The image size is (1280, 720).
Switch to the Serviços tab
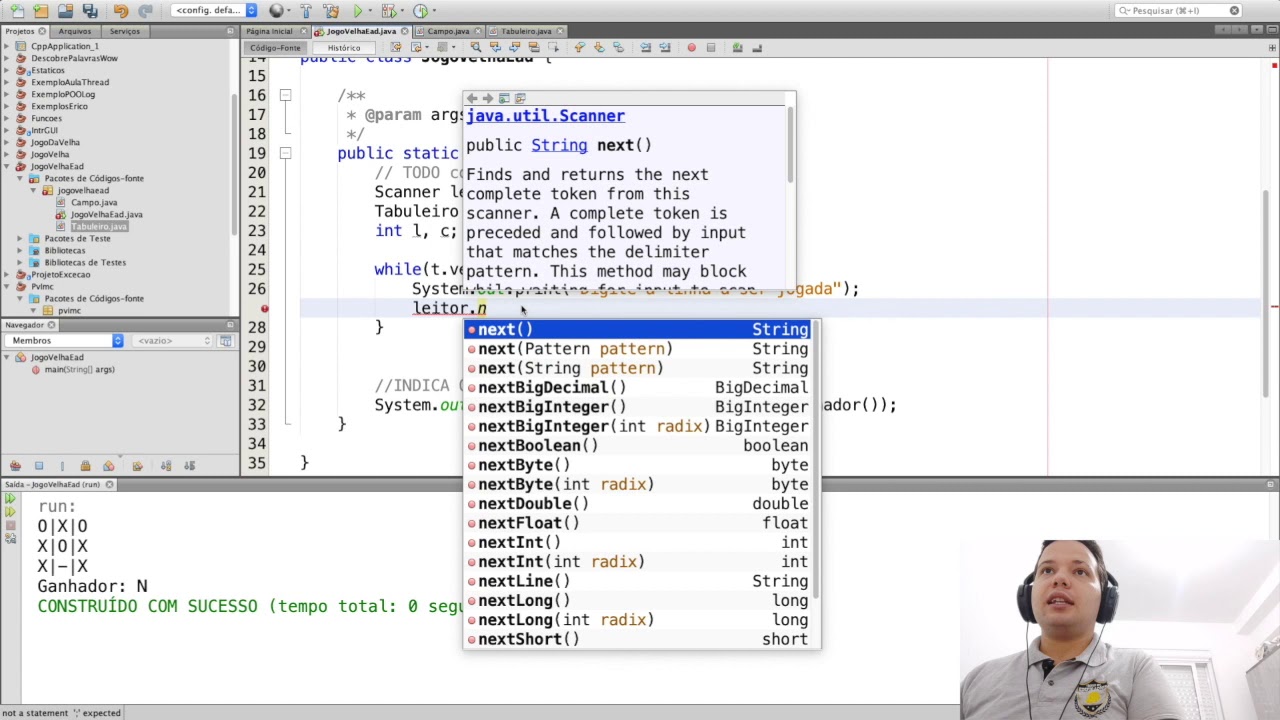pos(125,31)
